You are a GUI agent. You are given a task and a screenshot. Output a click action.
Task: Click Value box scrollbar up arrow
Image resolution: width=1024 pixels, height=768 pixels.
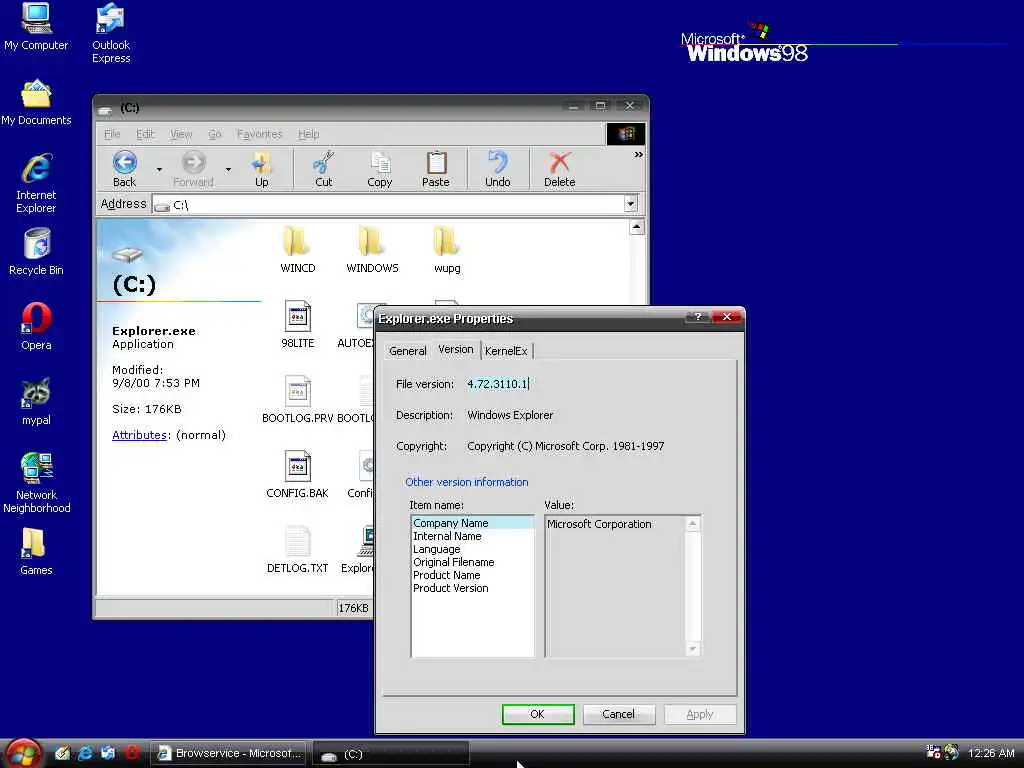pyautogui.click(x=692, y=524)
